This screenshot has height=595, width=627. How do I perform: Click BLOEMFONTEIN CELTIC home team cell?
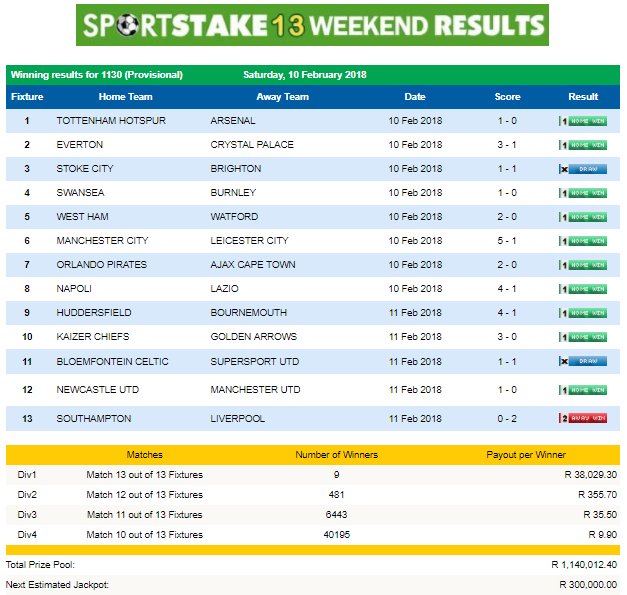click(x=112, y=361)
